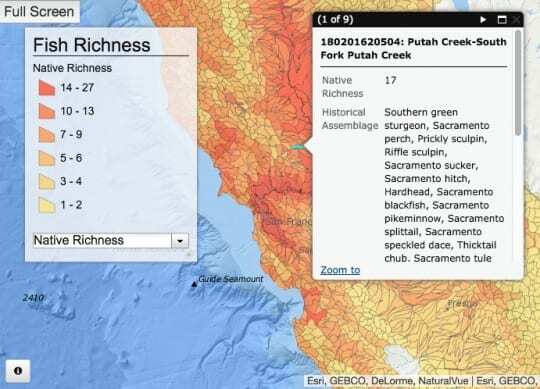Maximize the popup window

[502, 20]
